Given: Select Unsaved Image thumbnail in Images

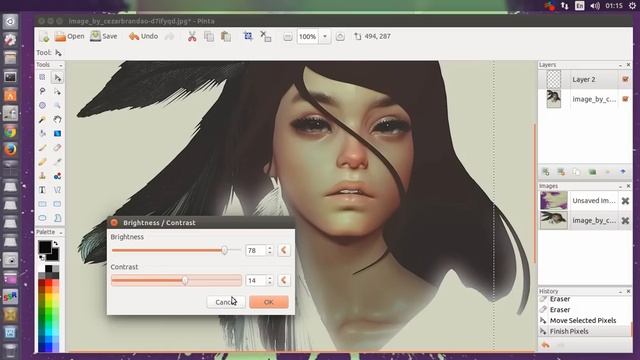Looking at the screenshot, I should click(x=554, y=200).
